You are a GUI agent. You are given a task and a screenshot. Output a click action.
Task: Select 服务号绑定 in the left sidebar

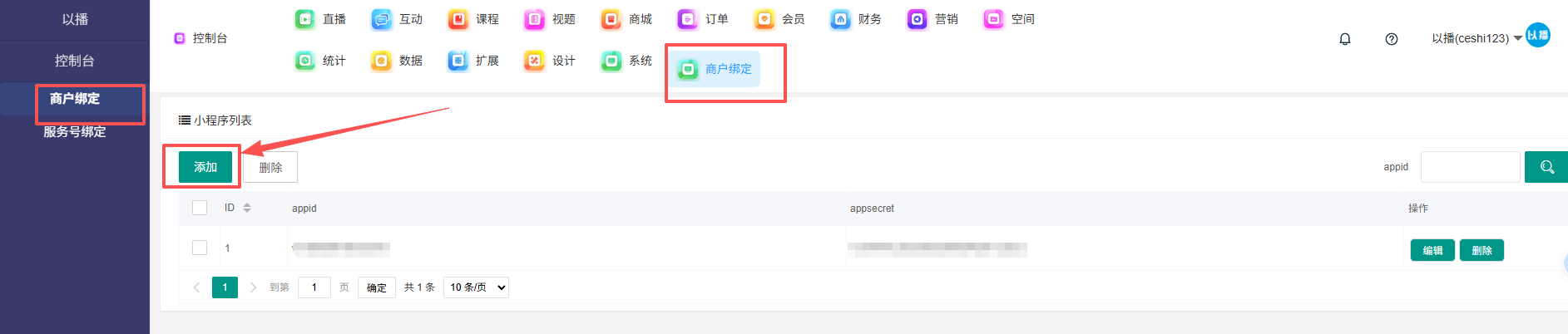click(x=75, y=131)
